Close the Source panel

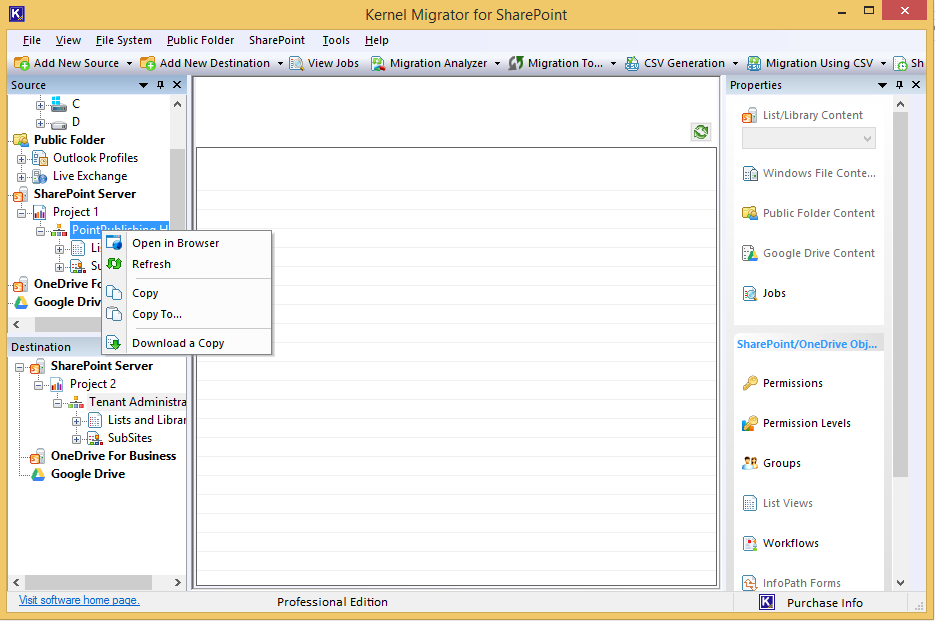point(177,85)
